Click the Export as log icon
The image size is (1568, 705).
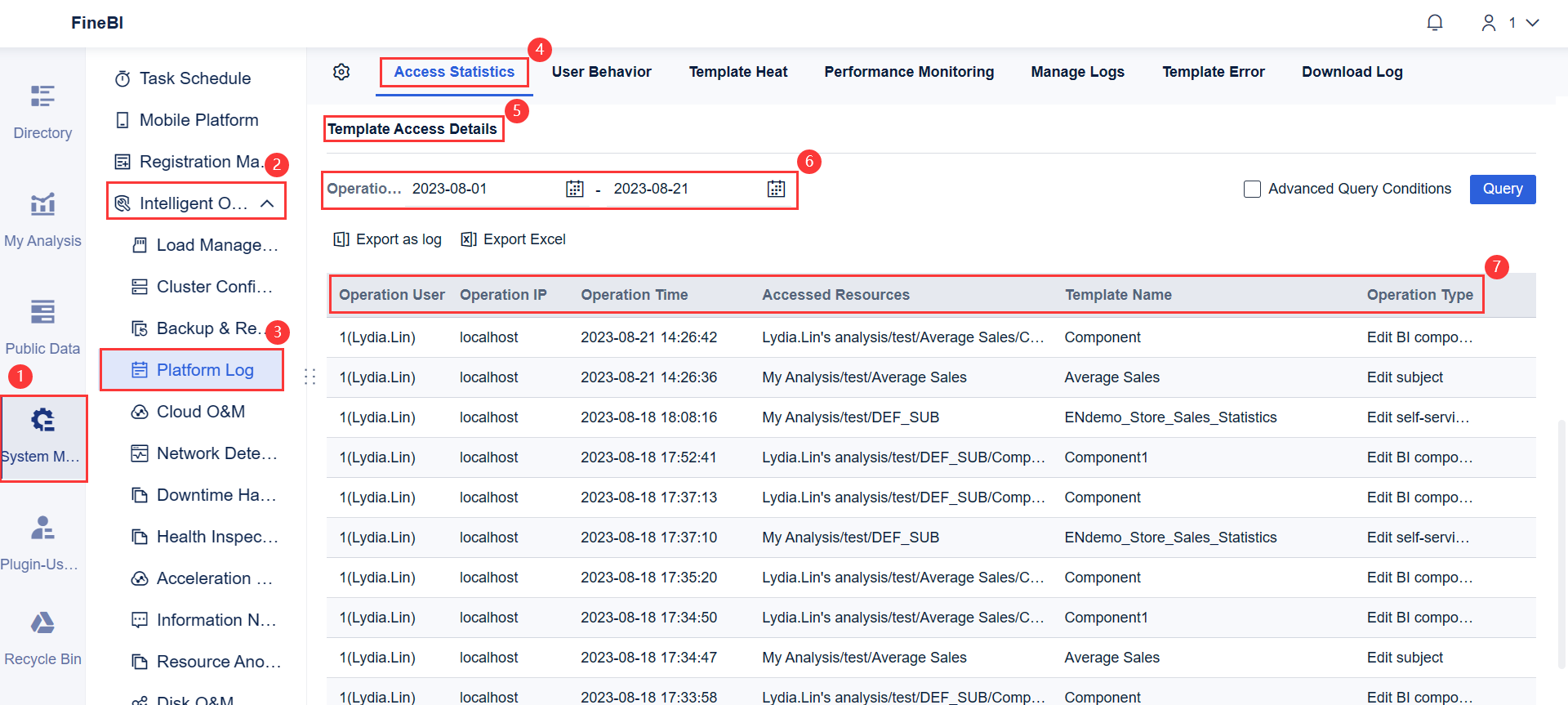(x=341, y=239)
